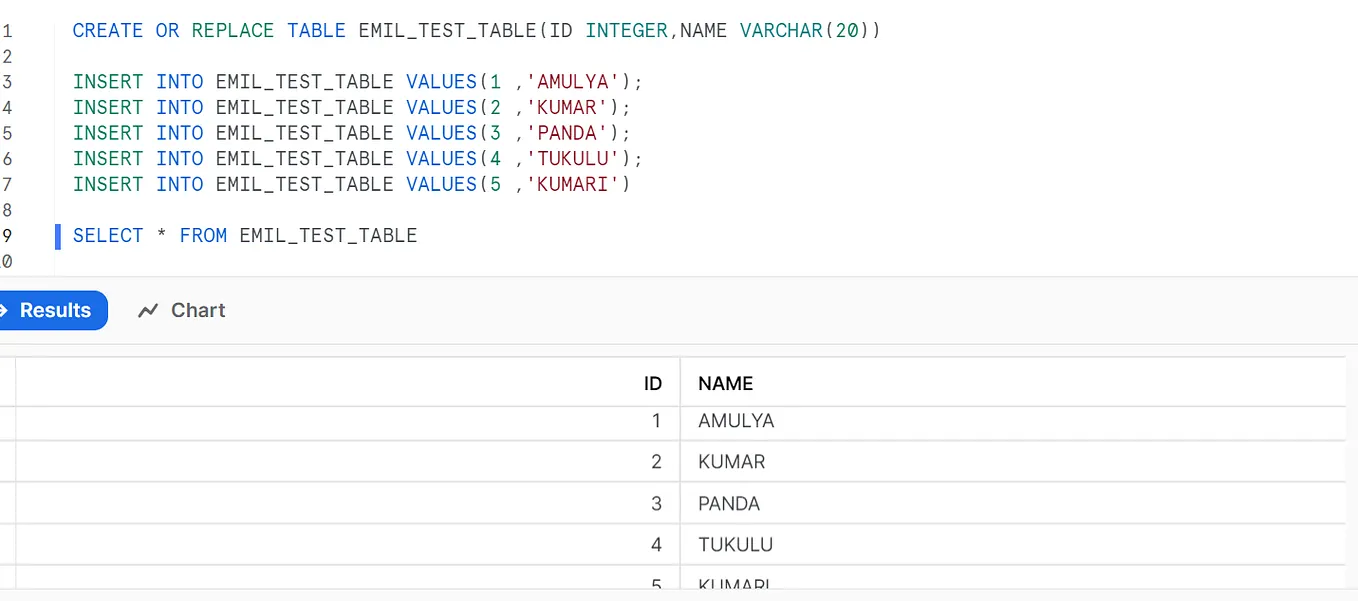The width and height of the screenshot is (1358, 601).
Task: Click the ID cell with value 4
Action: coord(656,545)
